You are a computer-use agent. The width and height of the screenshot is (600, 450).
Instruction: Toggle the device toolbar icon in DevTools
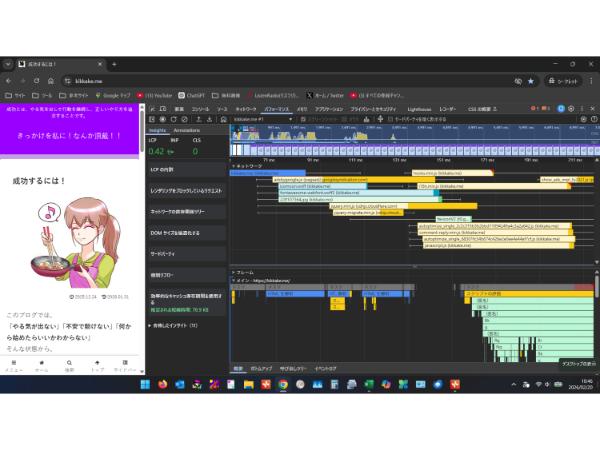point(163,107)
